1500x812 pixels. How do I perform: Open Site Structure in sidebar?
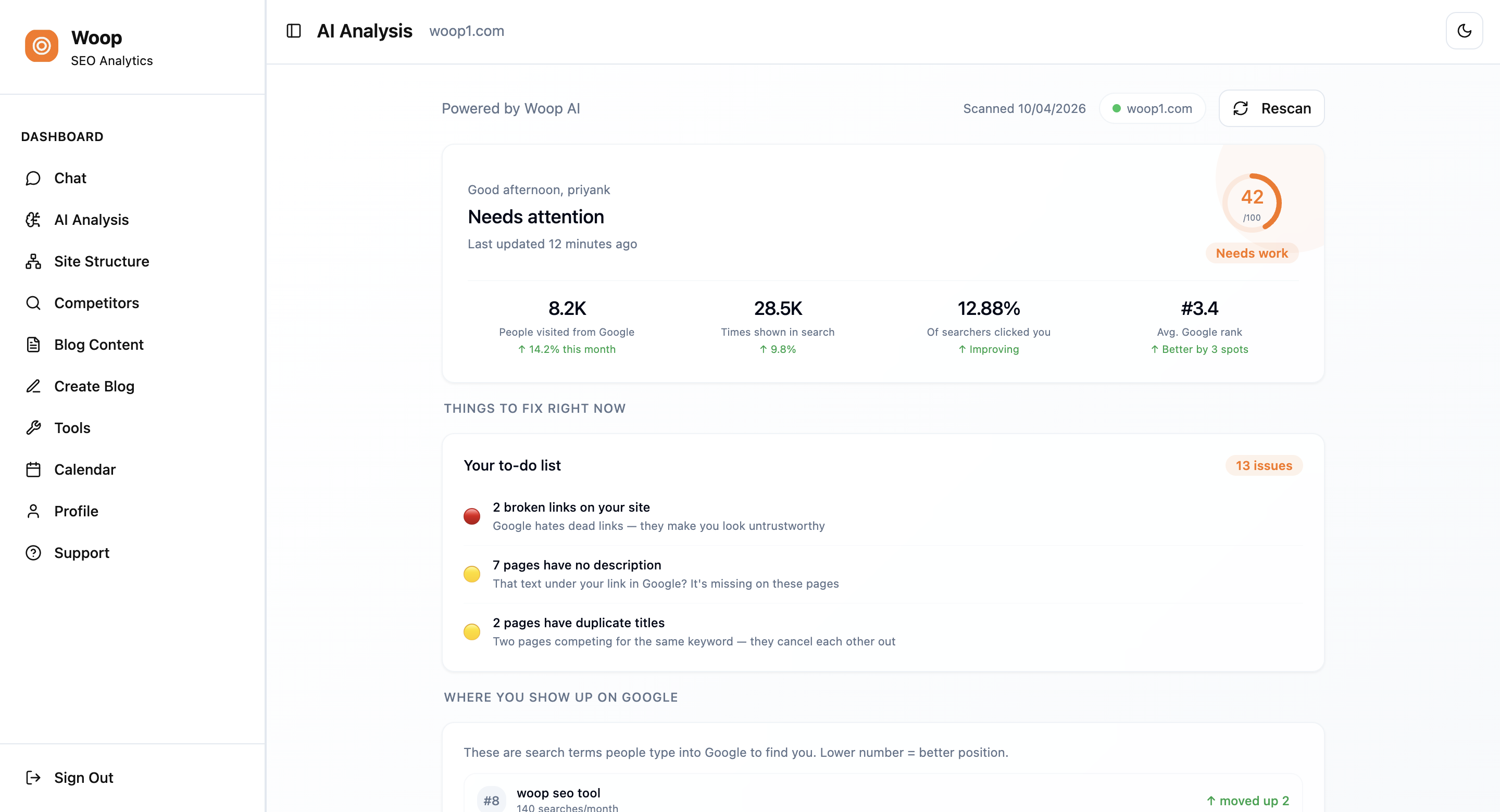(102, 261)
